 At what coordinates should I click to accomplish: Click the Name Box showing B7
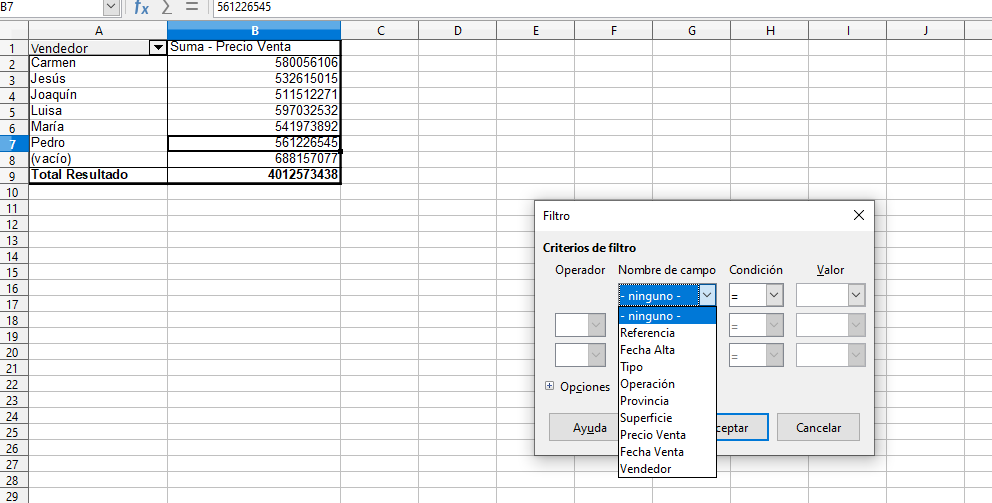(51, 7)
